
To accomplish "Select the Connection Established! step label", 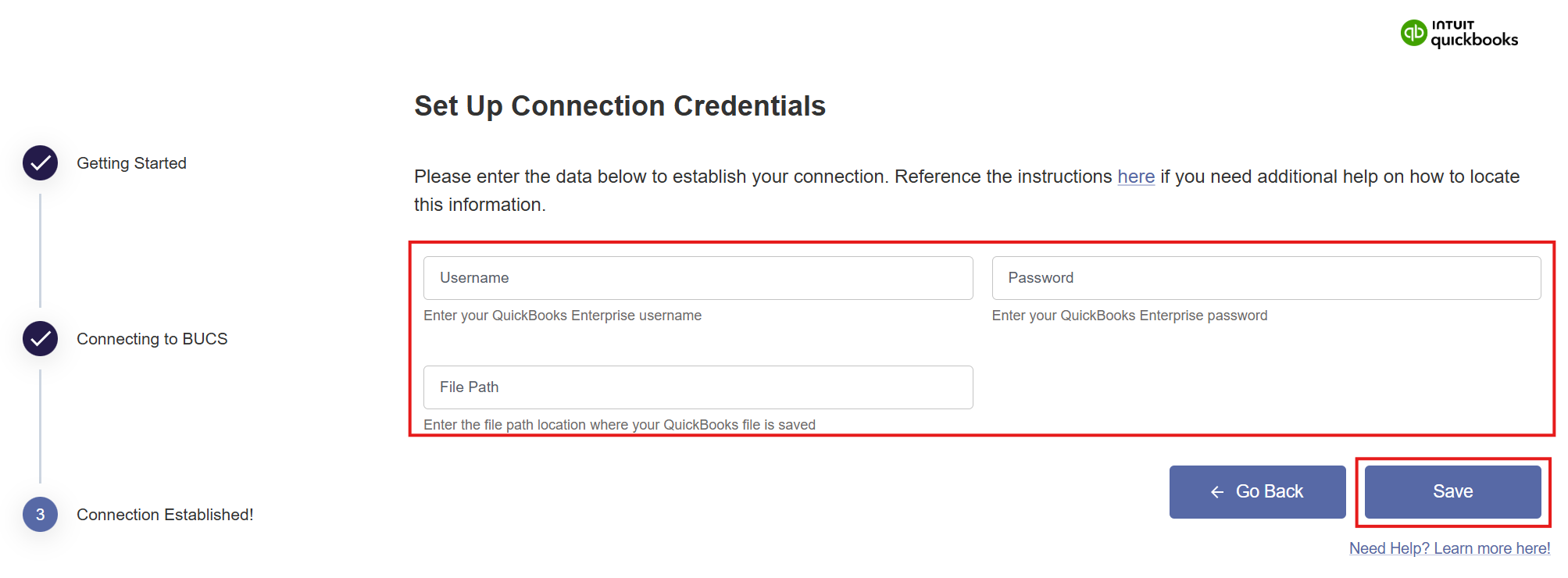I will point(165,515).
